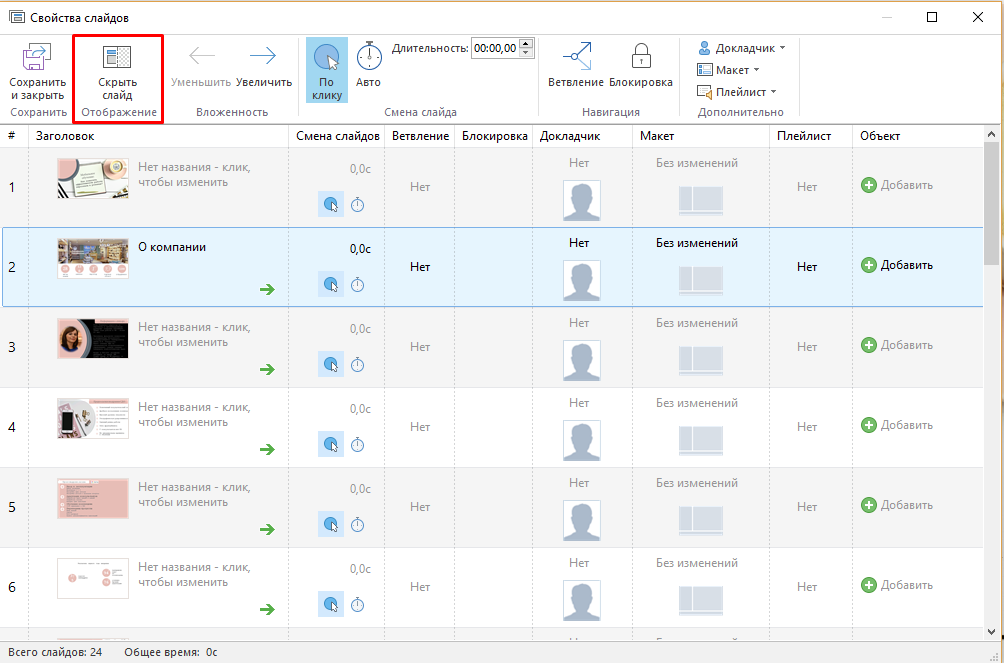Image resolution: width=1004 pixels, height=663 pixels.
Task: Decrease duration with the down stepper arrow
Action: coord(526,53)
